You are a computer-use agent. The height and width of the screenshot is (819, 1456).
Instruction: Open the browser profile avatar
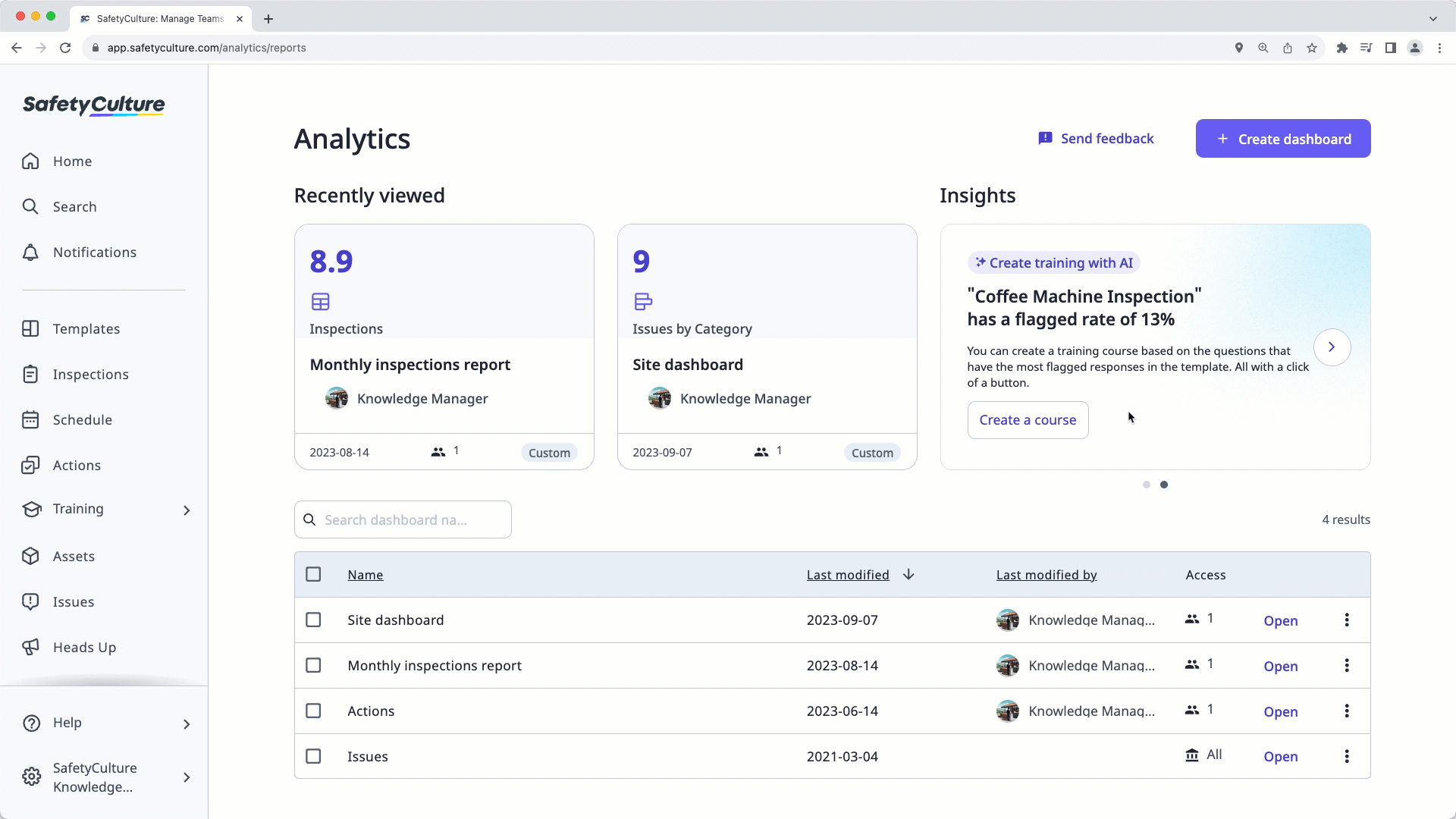1415,48
